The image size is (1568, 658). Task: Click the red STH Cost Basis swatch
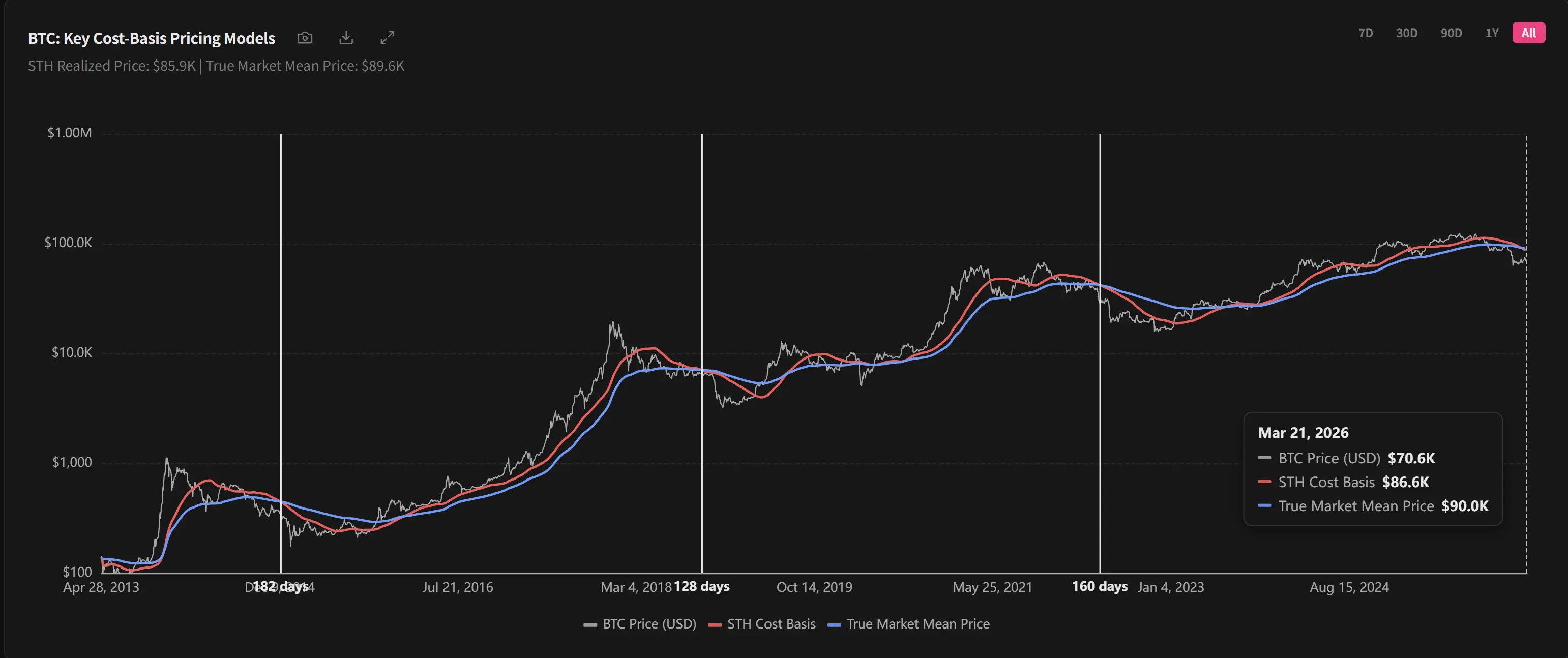coord(715,624)
